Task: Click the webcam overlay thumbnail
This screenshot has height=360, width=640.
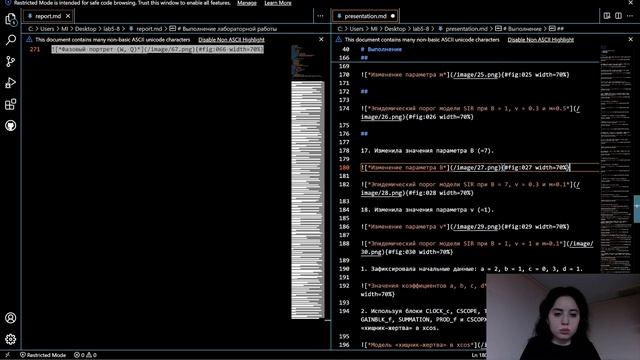Action: pyautogui.click(x=563, y=317)
